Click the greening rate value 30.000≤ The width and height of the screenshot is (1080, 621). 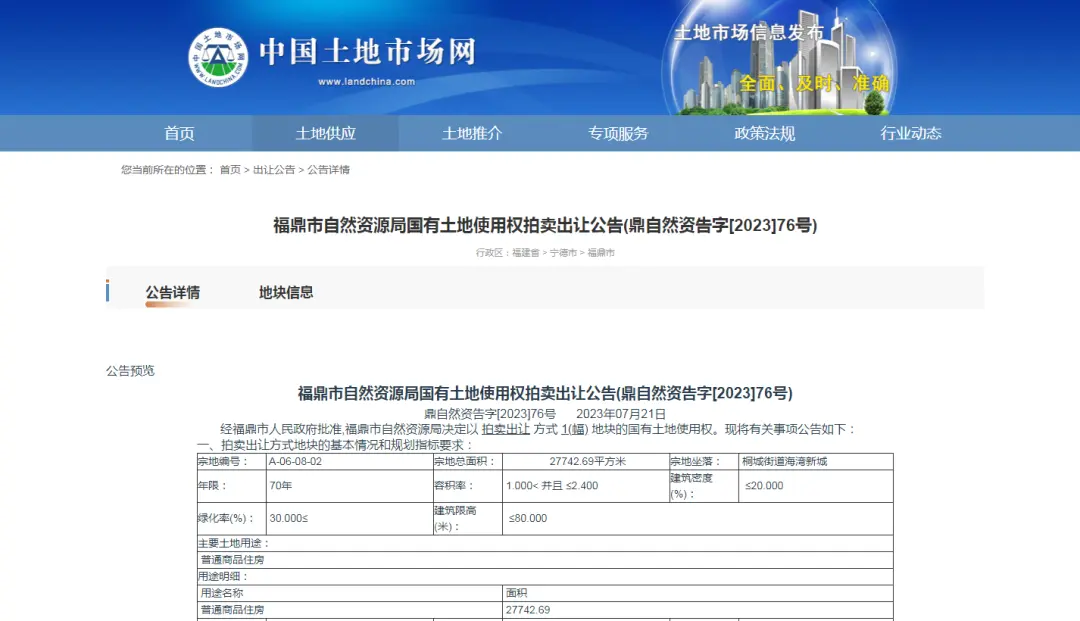coord(349,518)
